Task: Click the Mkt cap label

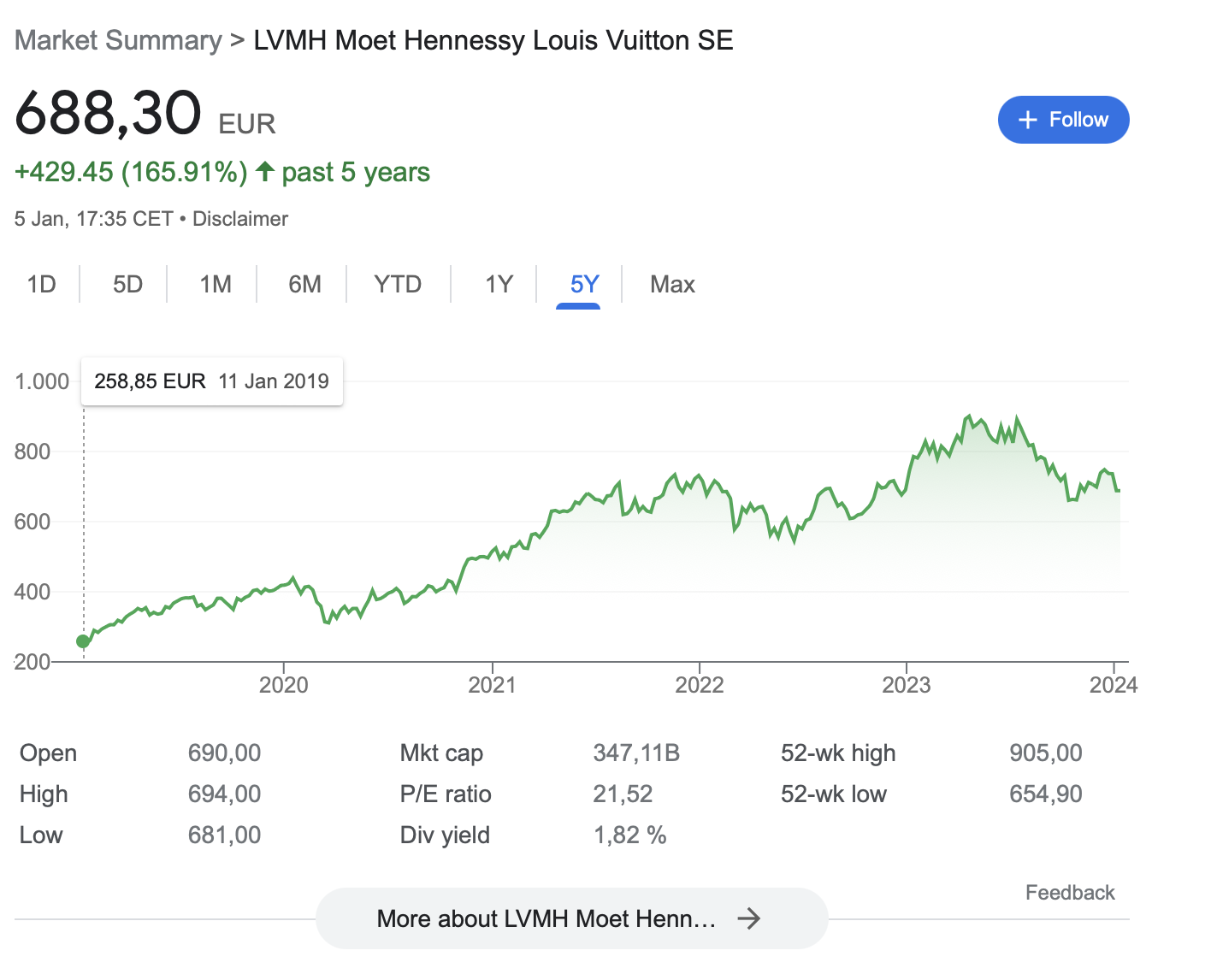Action: pos(441,753)
